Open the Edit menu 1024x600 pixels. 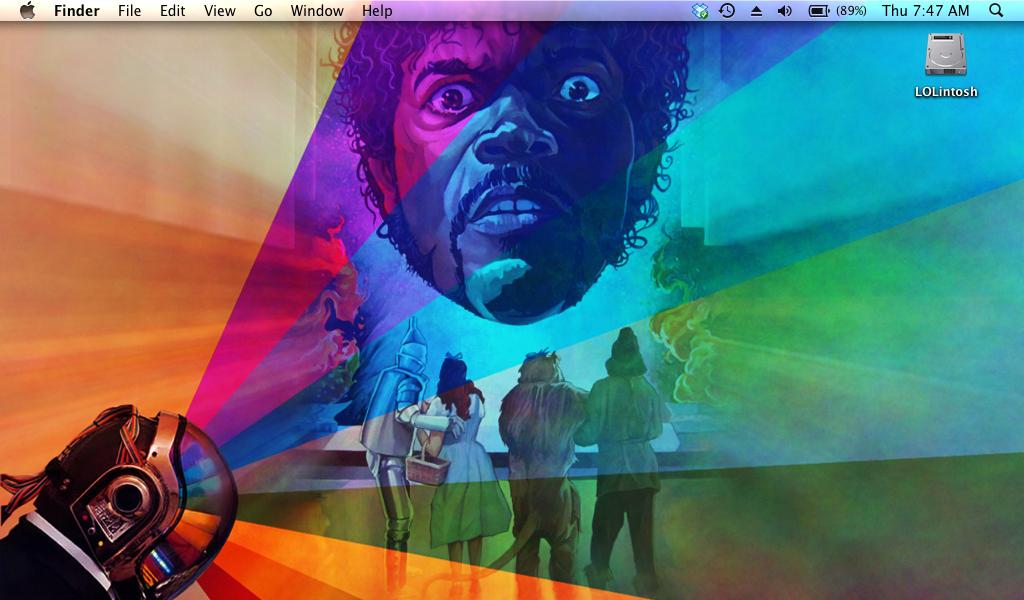(x=172, y=10)
